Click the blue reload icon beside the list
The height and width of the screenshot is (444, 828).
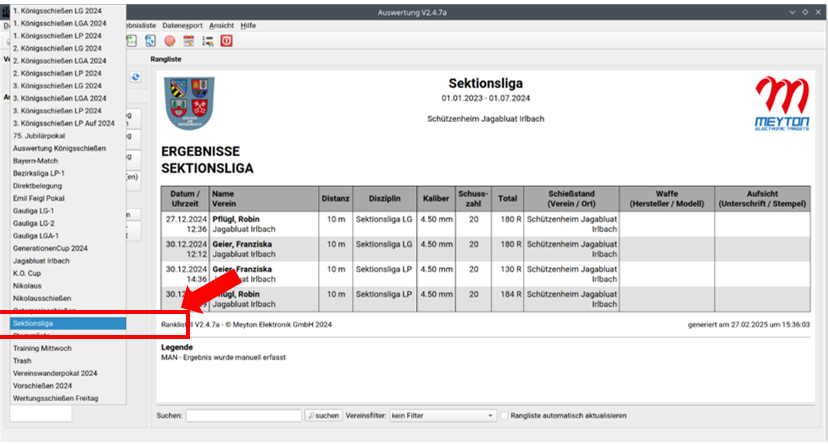point(135,77)
